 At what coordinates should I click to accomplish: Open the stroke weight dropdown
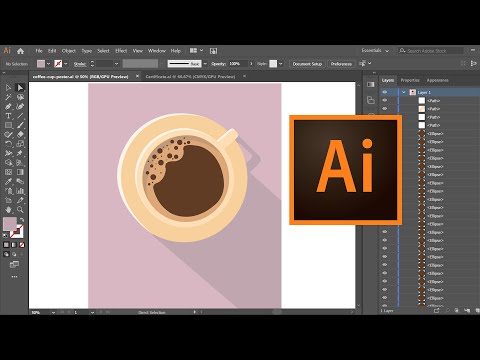(116, 64)
